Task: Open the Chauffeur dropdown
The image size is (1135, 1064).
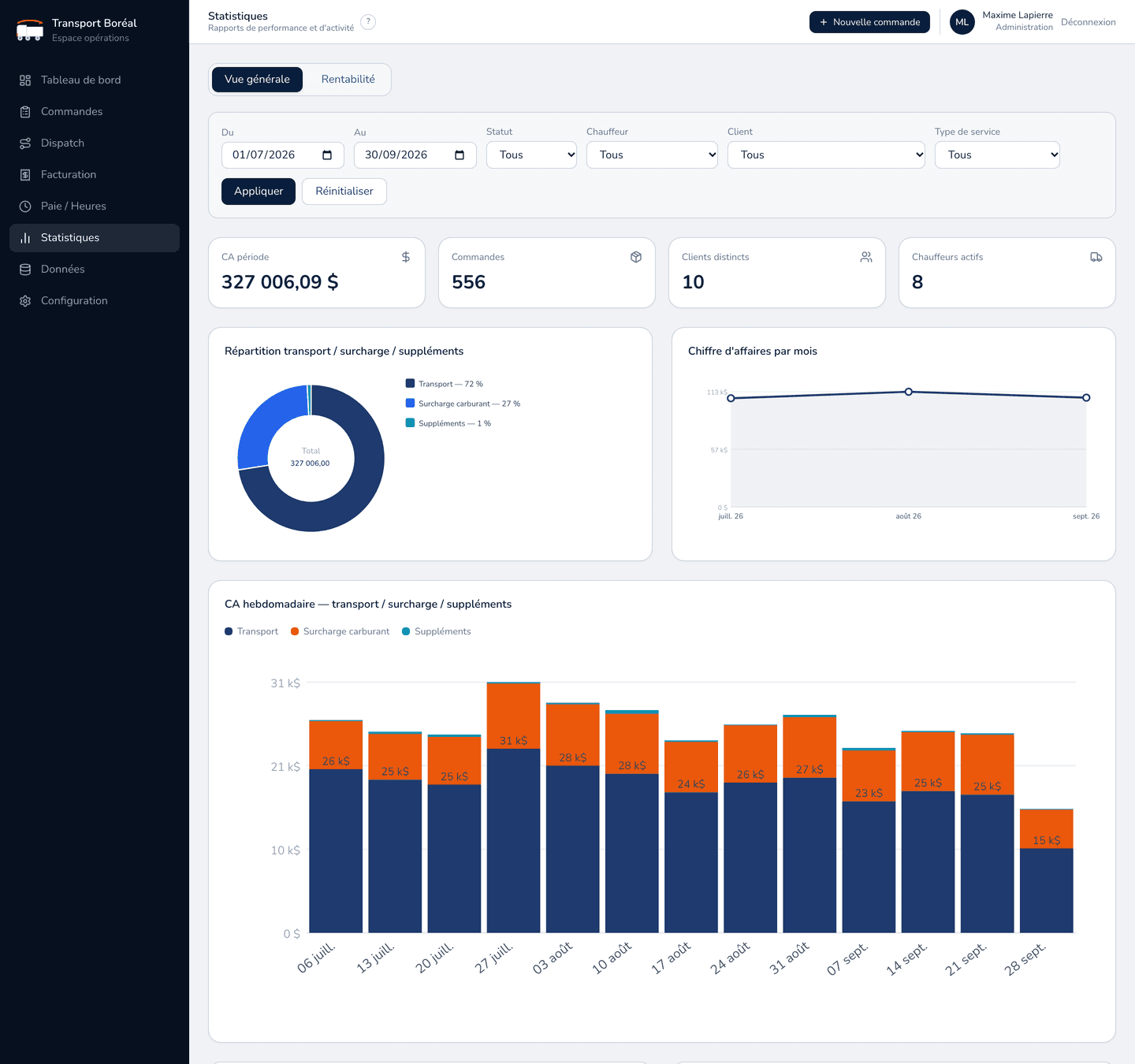Action: (x=652, y=155)
